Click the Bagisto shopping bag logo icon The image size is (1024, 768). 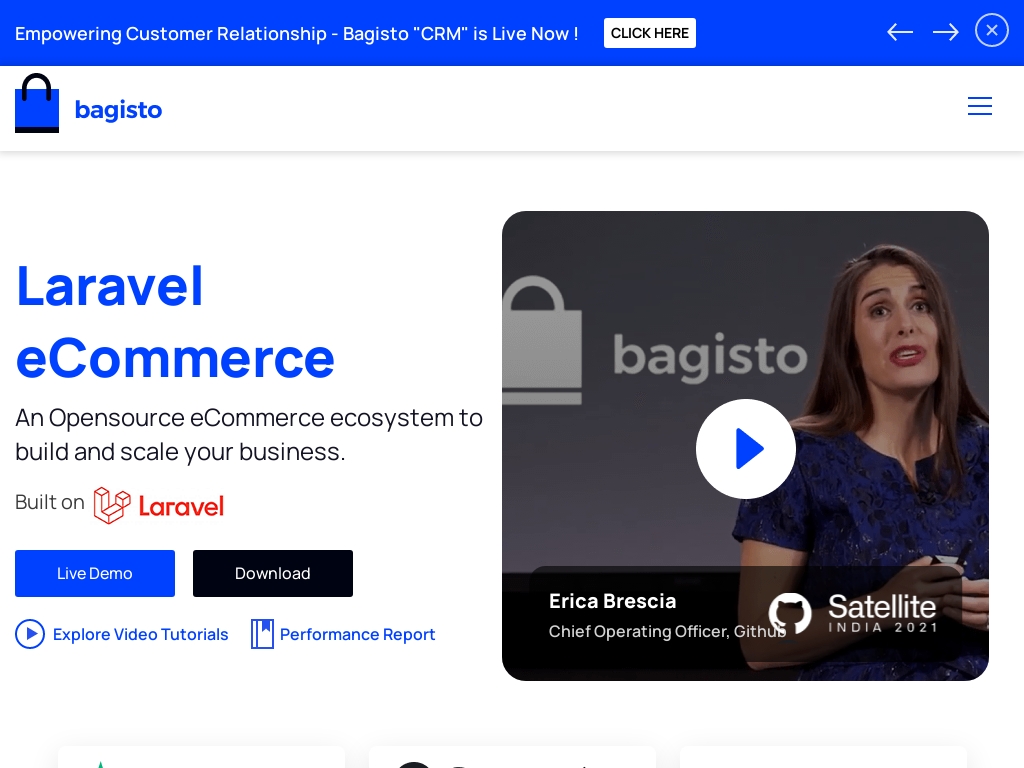(x=37, y=104)
